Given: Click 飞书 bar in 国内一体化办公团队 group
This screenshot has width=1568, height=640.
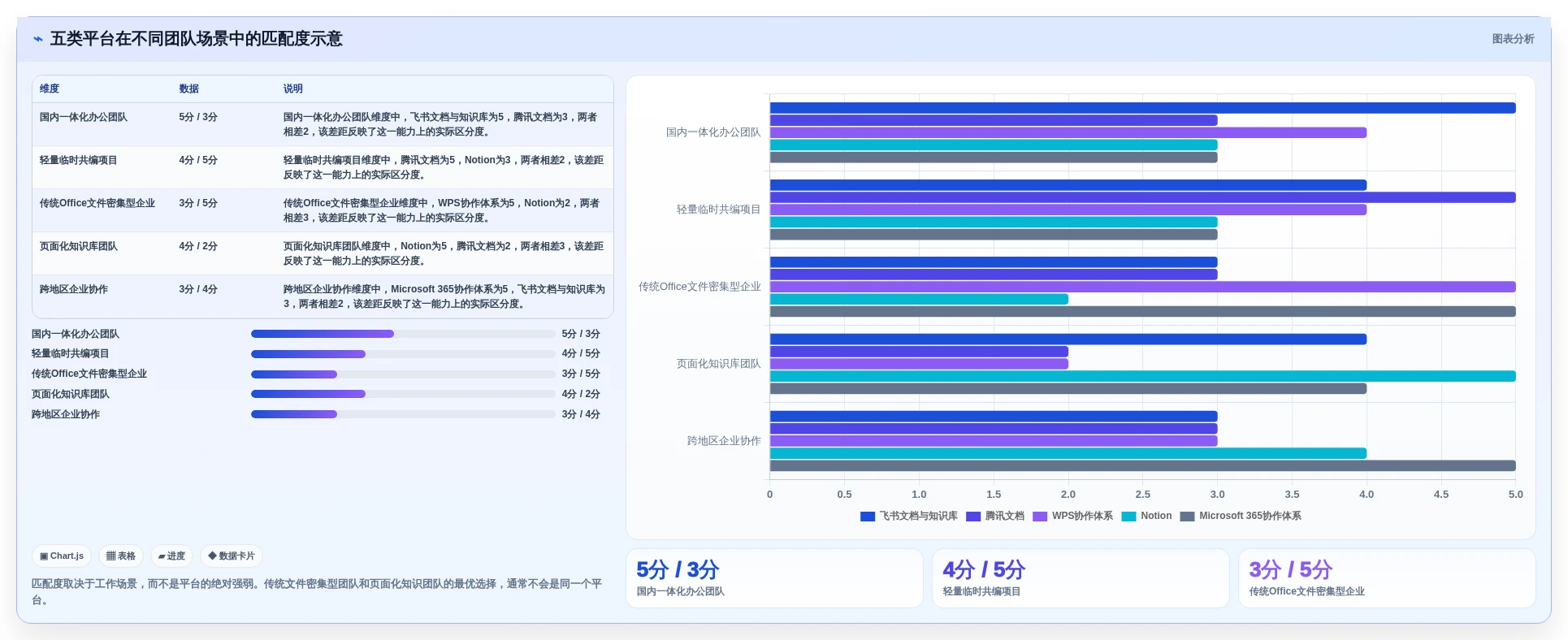Looking at the screenshot, I should [x=1142, y=108].
